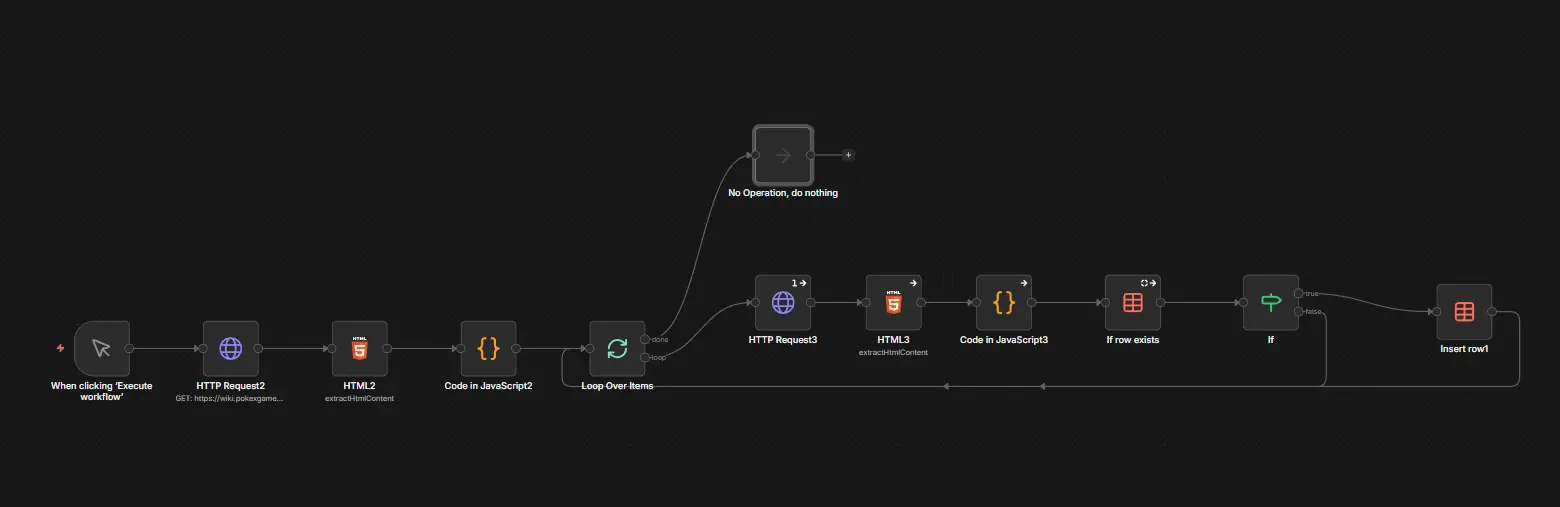Click 'extractHtmlContent' subtitle under HTML2
1560x507 pixels.
coord(360,398)
